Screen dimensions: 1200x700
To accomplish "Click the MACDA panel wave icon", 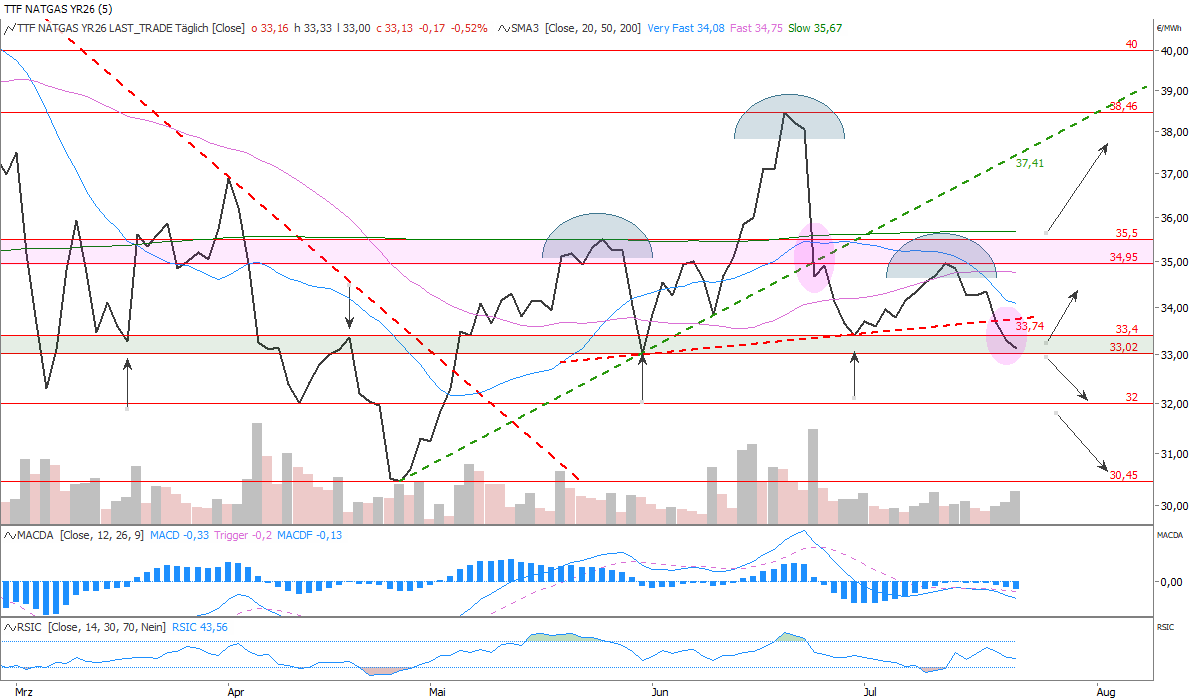I will [x=9, y=536].
